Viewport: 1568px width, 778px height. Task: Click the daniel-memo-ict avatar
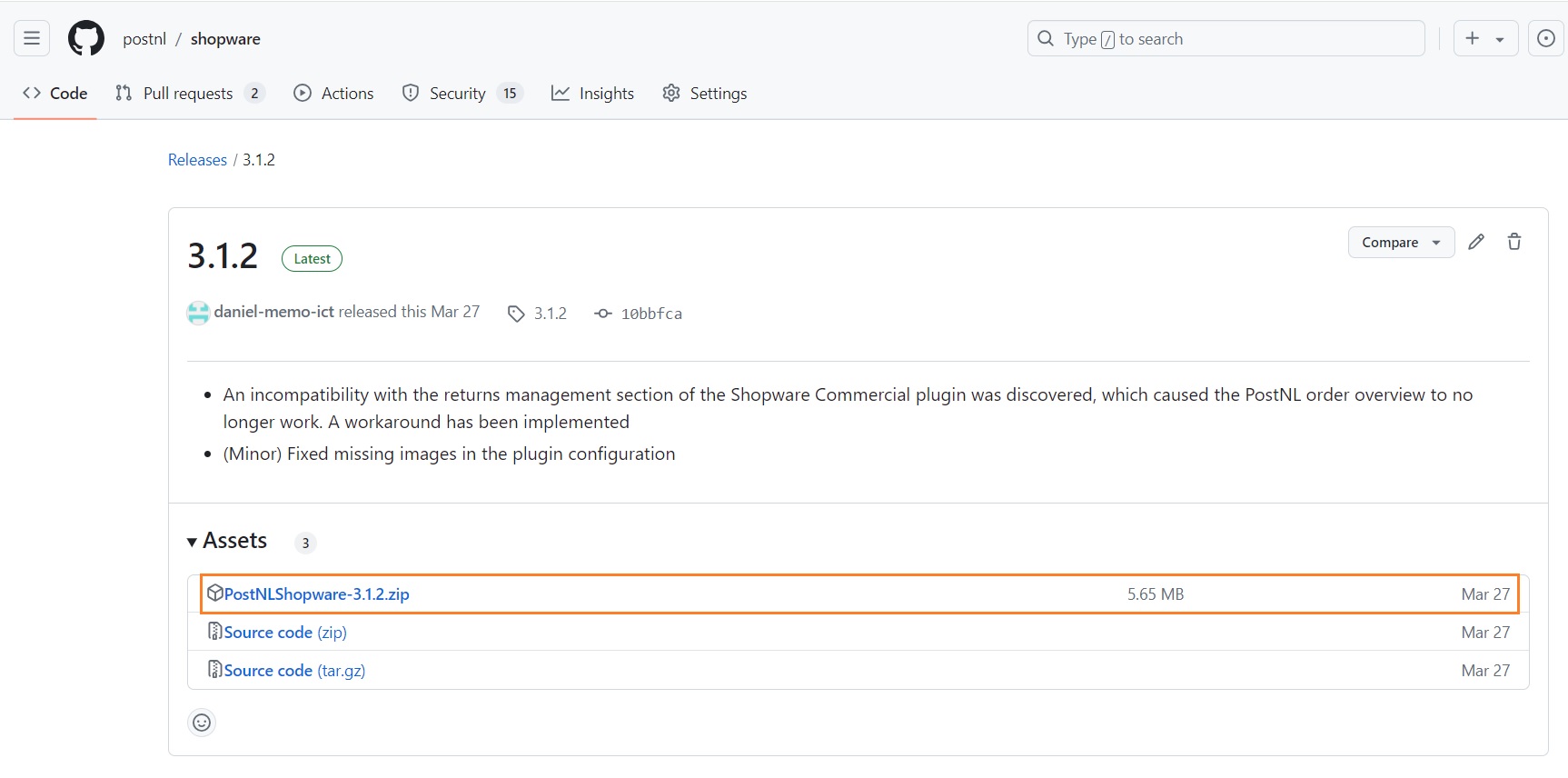coord(198,313)
